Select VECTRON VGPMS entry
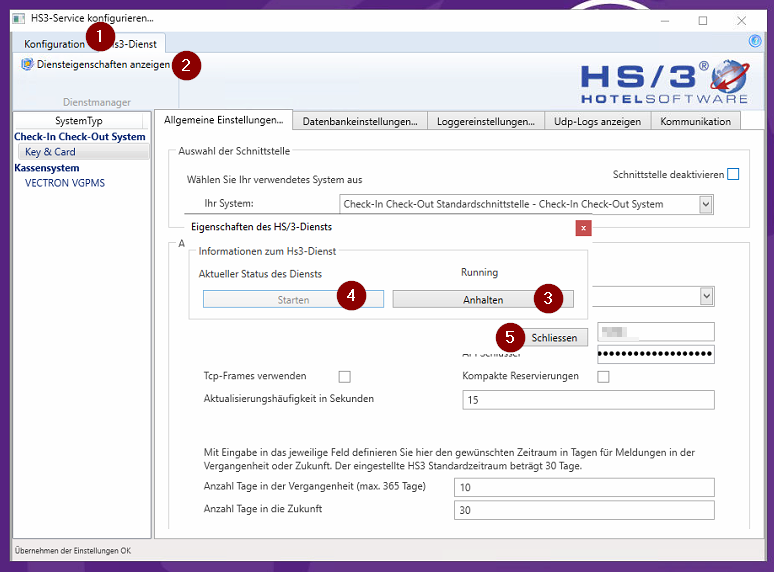The height and width of the screenshot is (572, 774). [x=65, y=183]
